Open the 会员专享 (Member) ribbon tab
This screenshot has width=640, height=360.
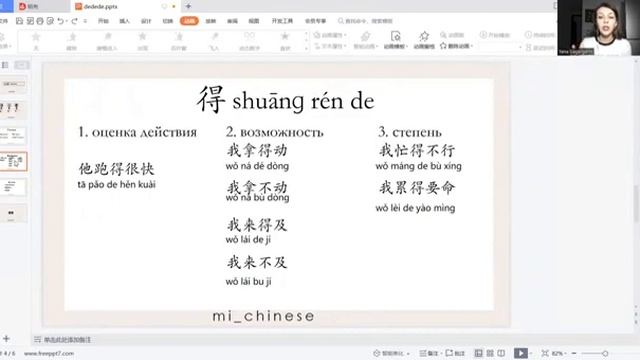[316, 21]
